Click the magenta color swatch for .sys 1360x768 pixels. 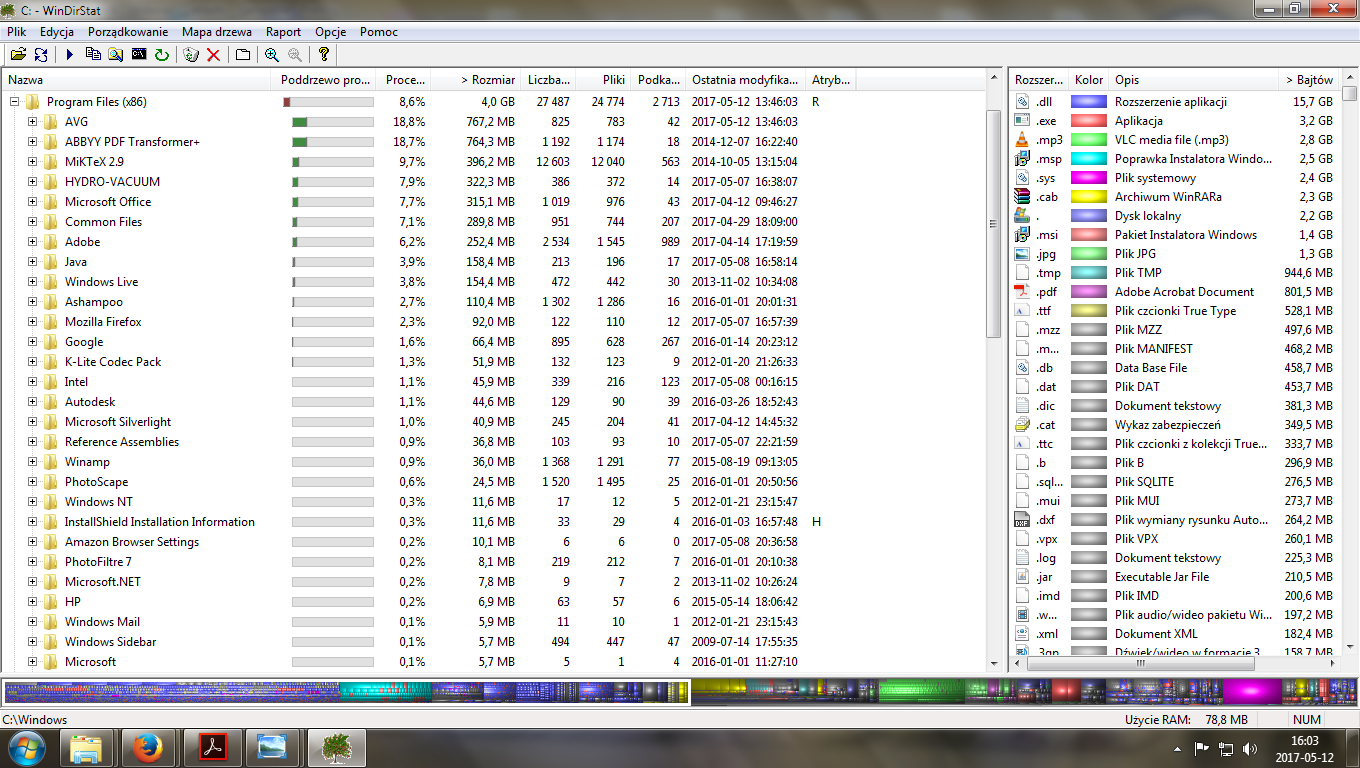[x=1089, y=178]
